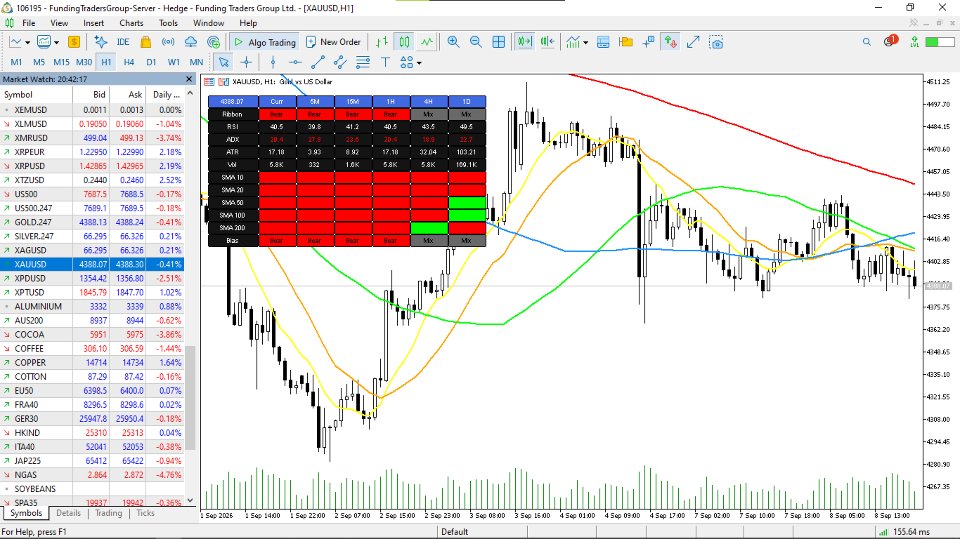Switch to the Ticks tab
The image size is (960, 539).
[x=145, y=513]
